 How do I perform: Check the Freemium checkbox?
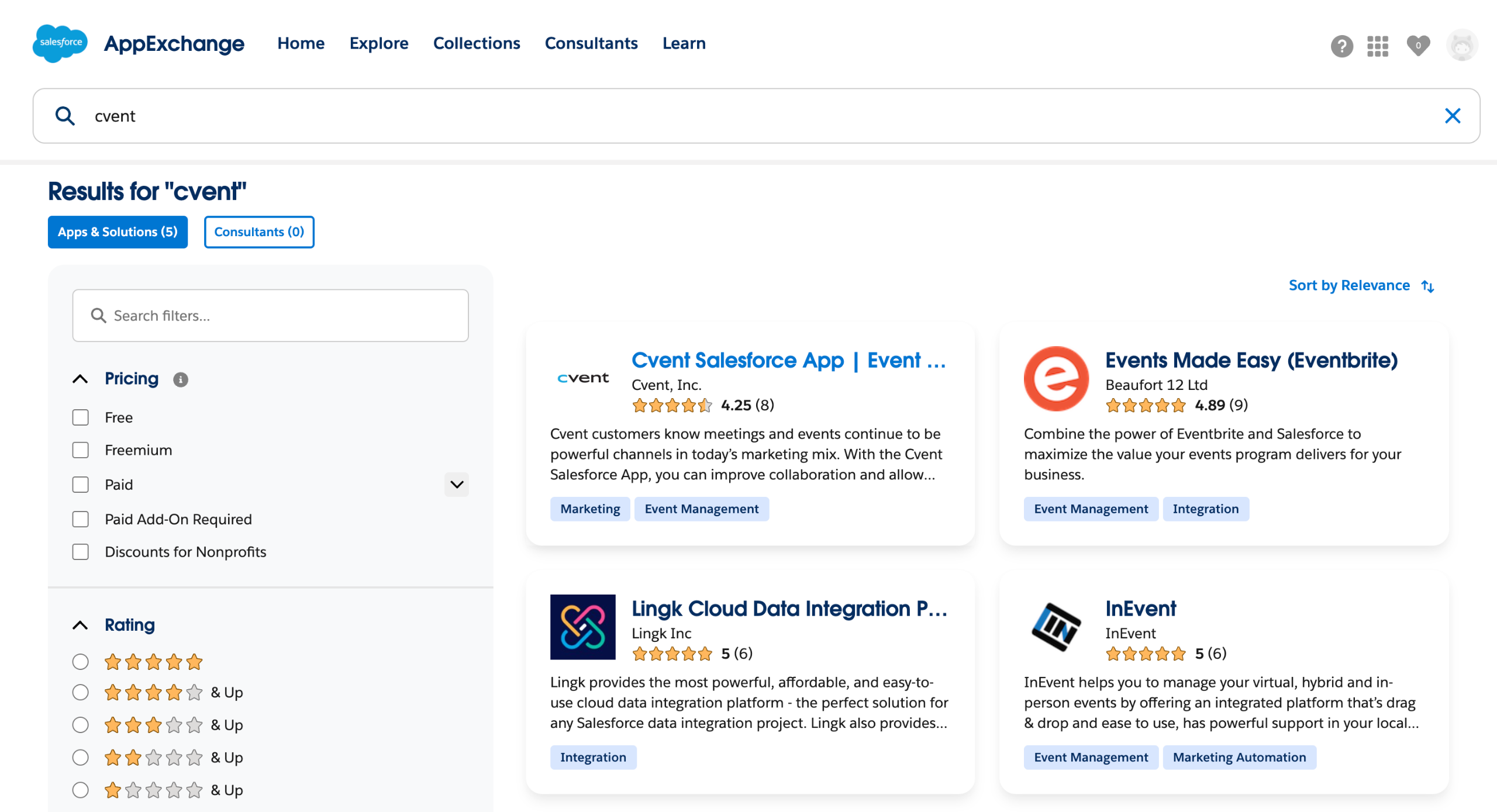pos(81,450)
